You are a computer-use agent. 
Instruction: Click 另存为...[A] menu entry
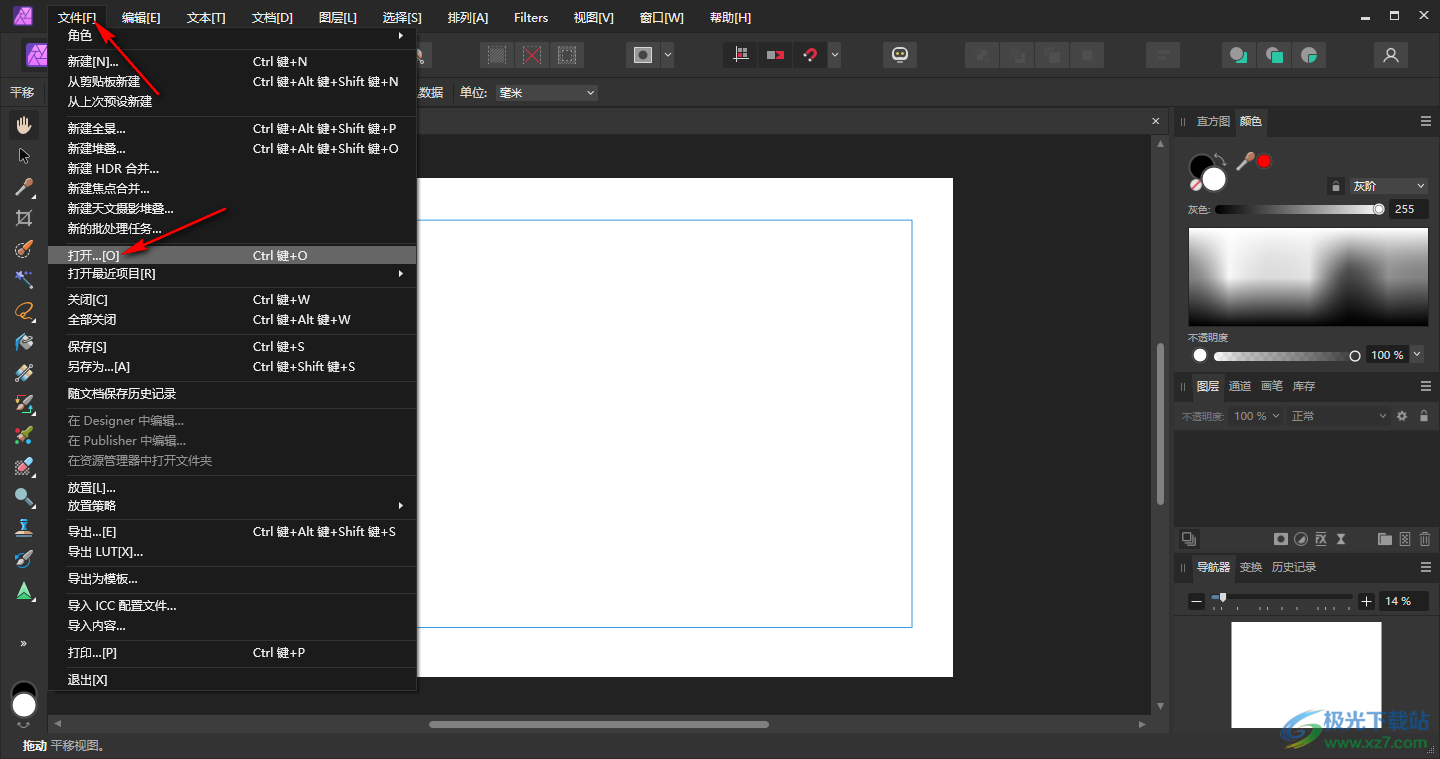[x=98, y=367]
